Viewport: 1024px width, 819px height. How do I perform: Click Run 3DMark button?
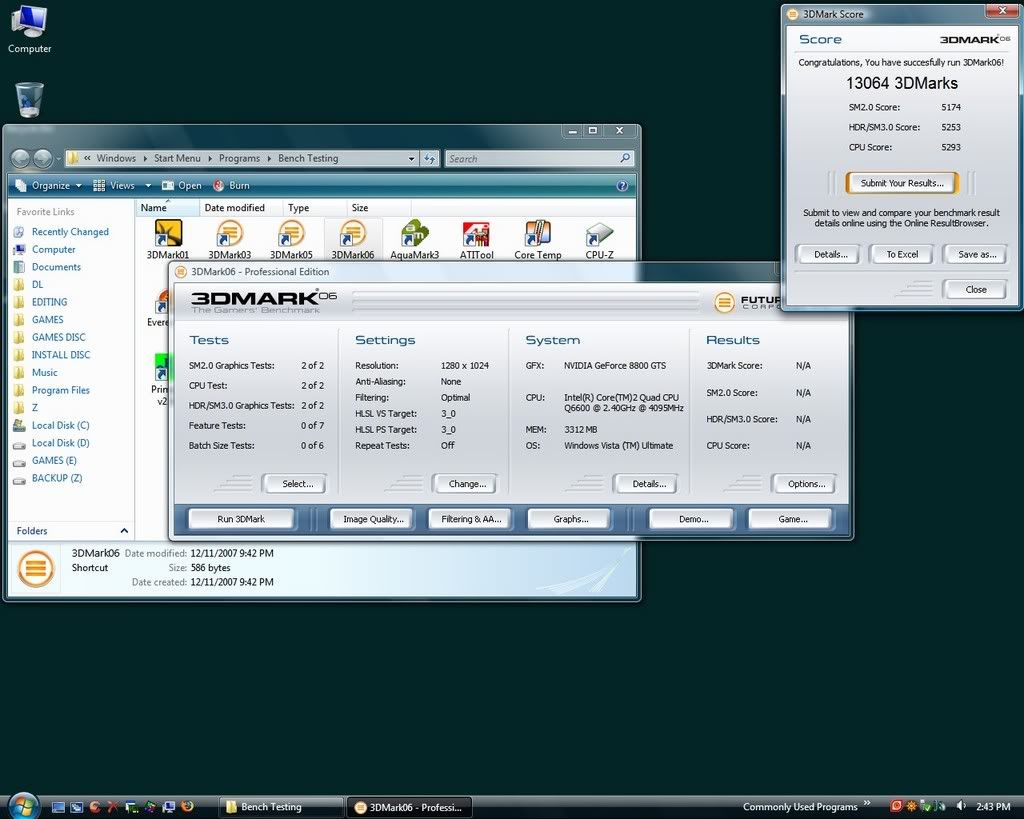pyautogui.click(x=241, y=519)
